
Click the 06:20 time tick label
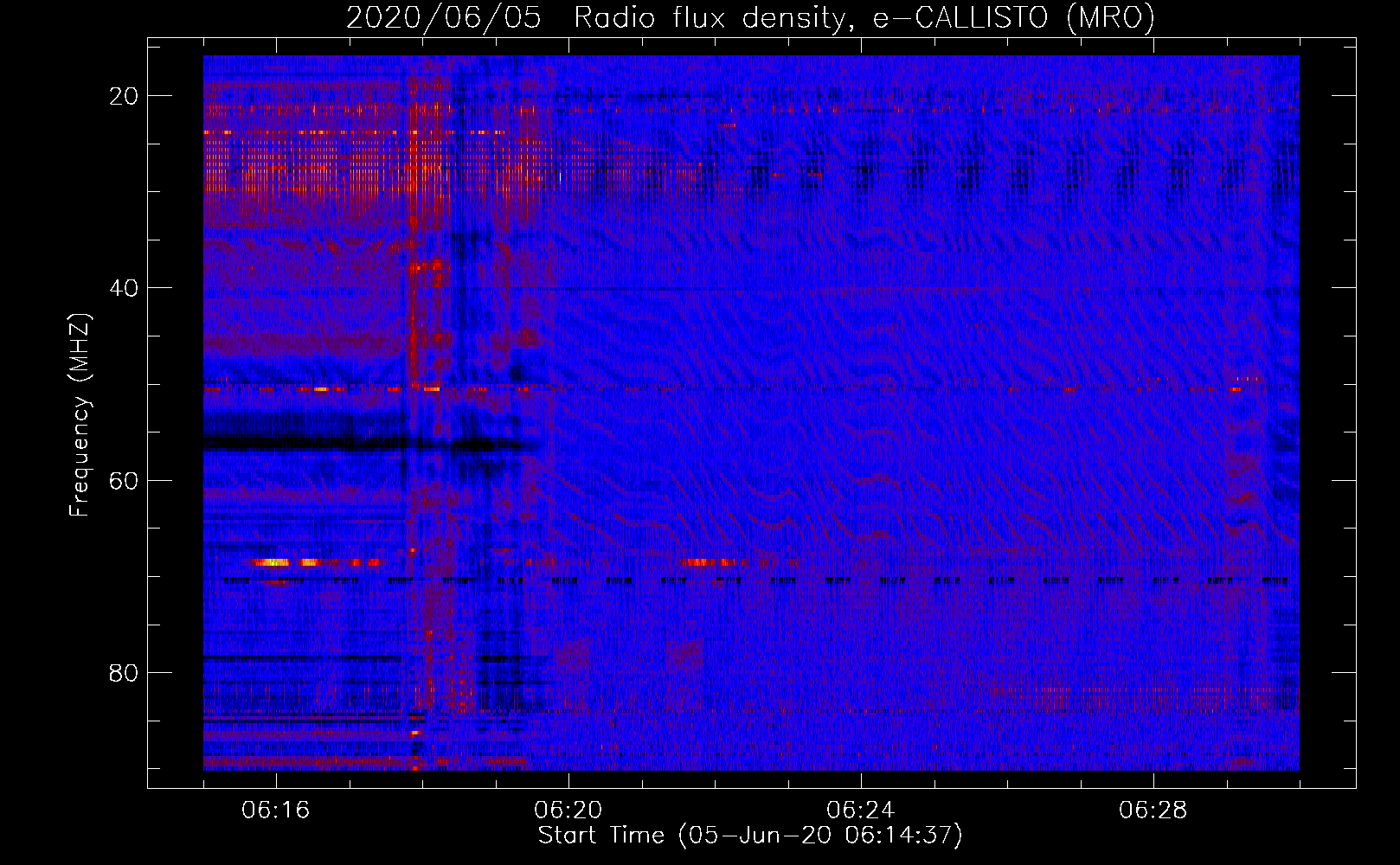(x=568, y=811)
